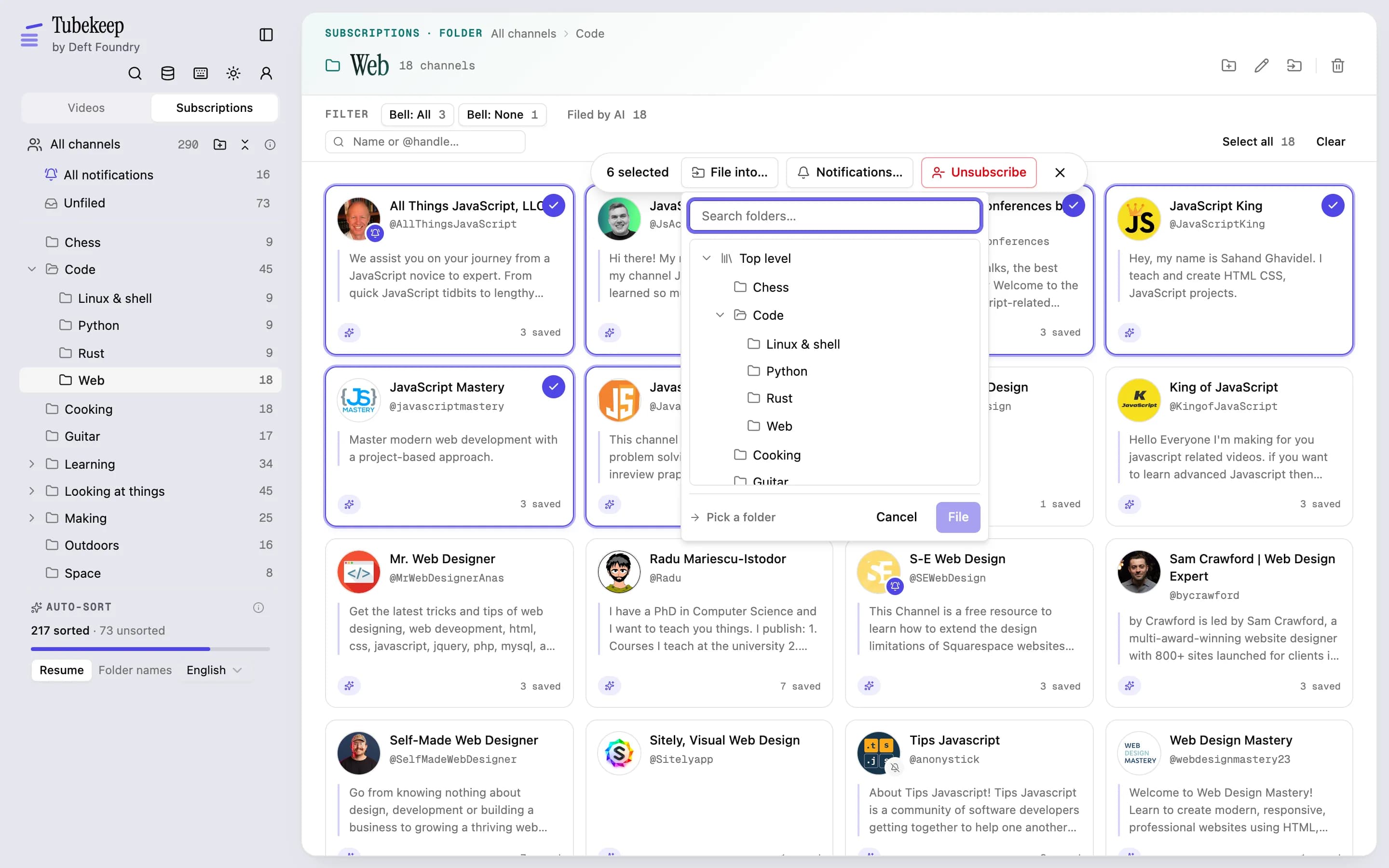Click the File button in picker
Viewport: 1389px width, 868px height.
tap(958, 517)
